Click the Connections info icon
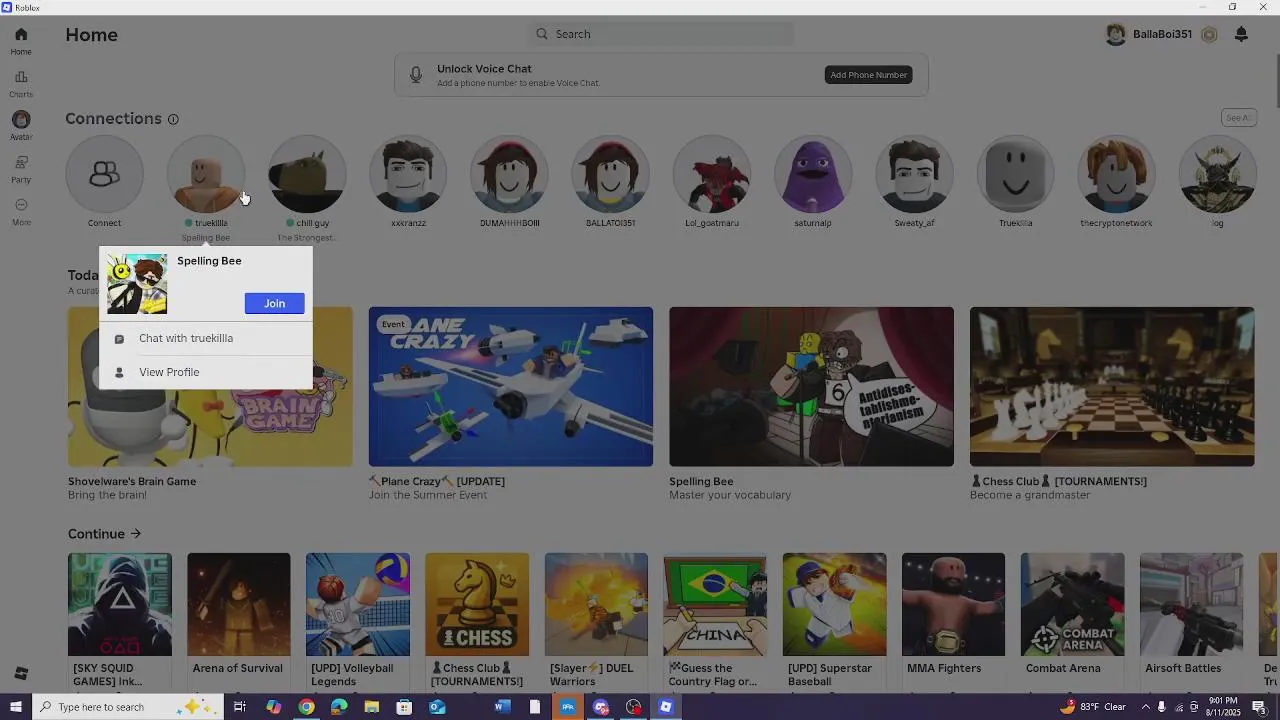Screen dimensions: 1280x720 (173, 119)
